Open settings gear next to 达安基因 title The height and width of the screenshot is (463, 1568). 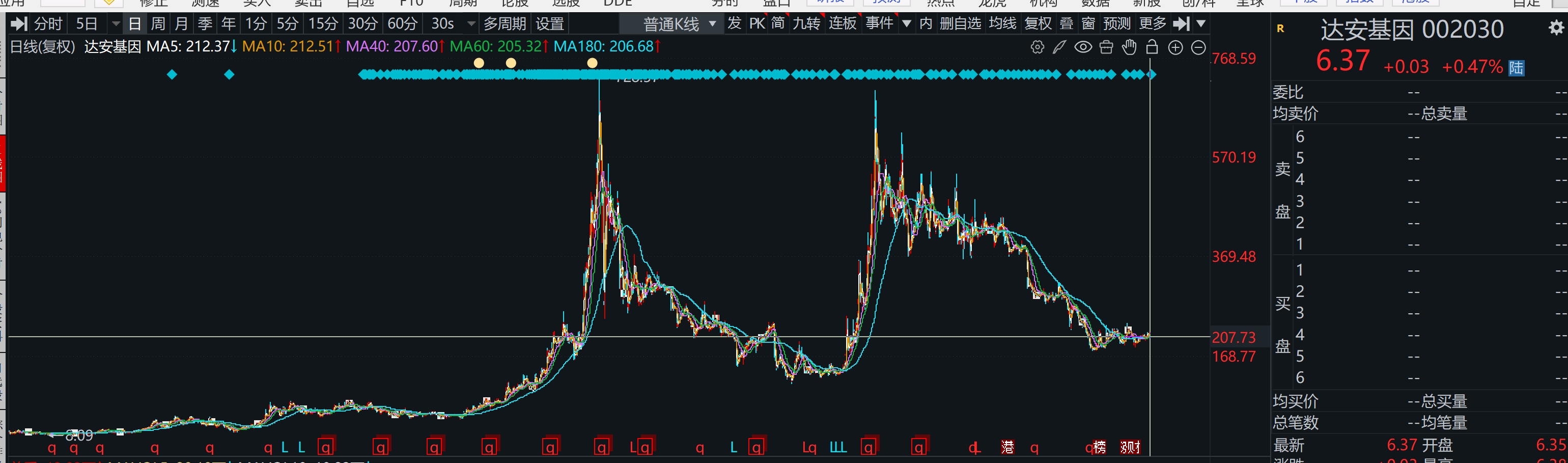(1556, 28)
